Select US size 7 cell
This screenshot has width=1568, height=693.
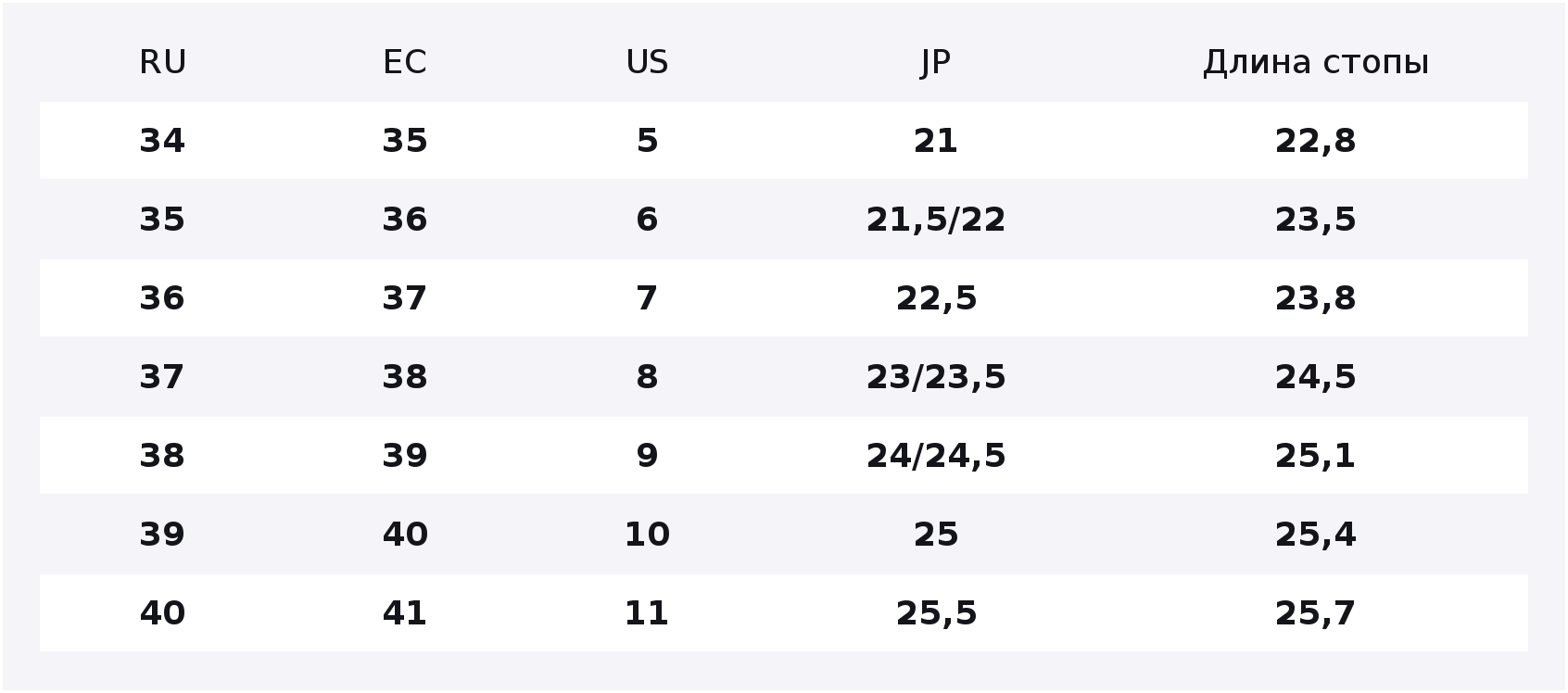click(647, 298)
